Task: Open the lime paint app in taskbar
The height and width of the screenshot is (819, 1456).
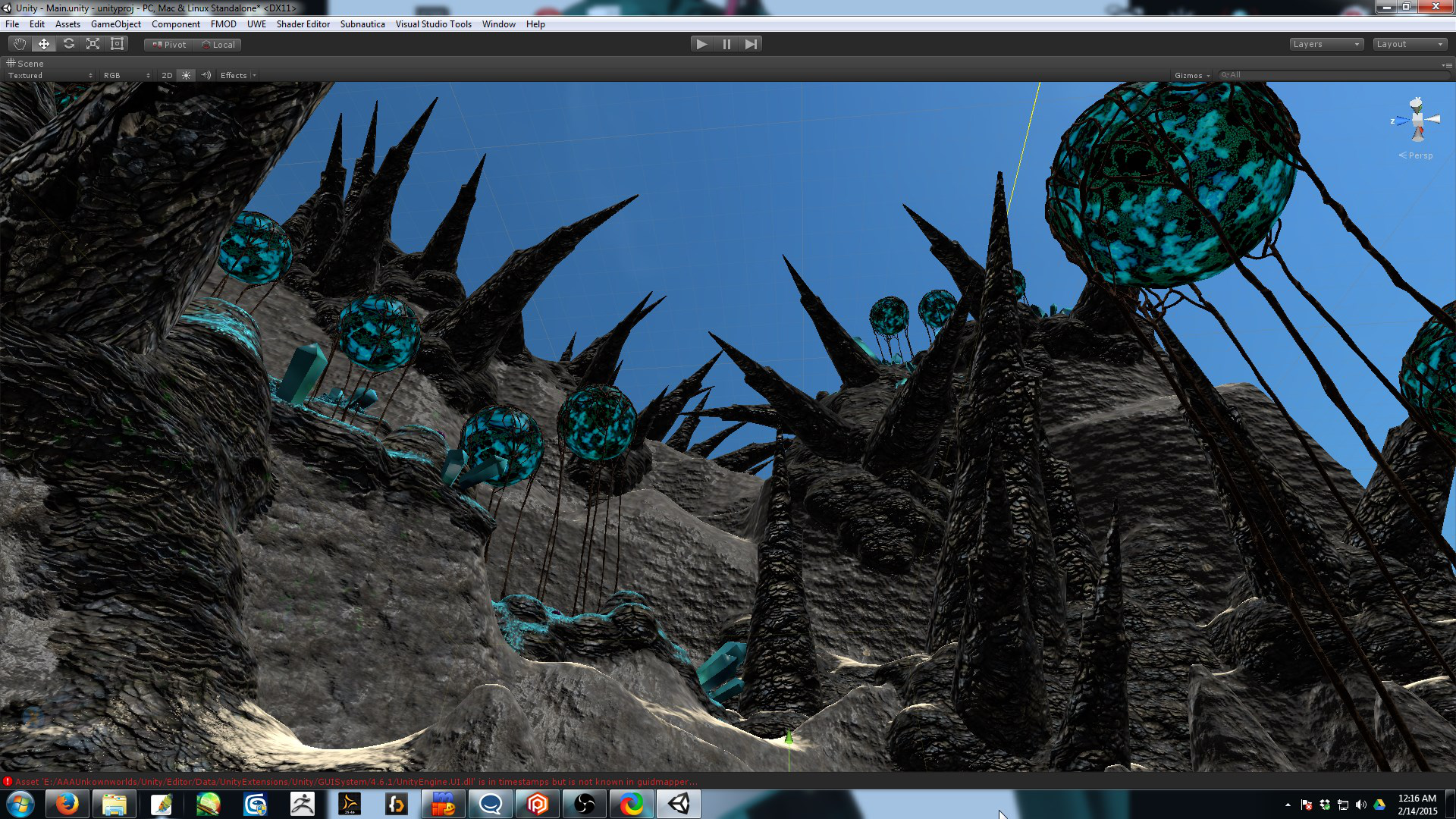Action: click(209, 804)
